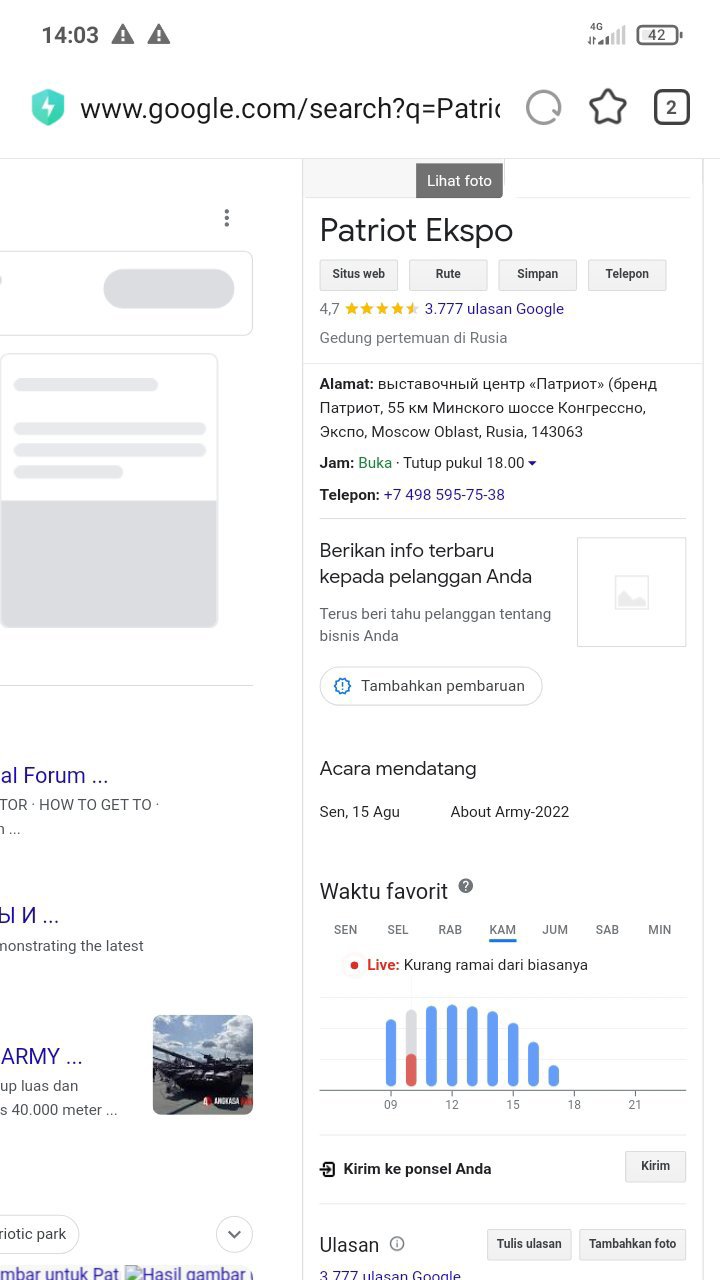Expand the related searches chevron
The width and height of the screenshot is (720, 1280).
pos(234,1234)
